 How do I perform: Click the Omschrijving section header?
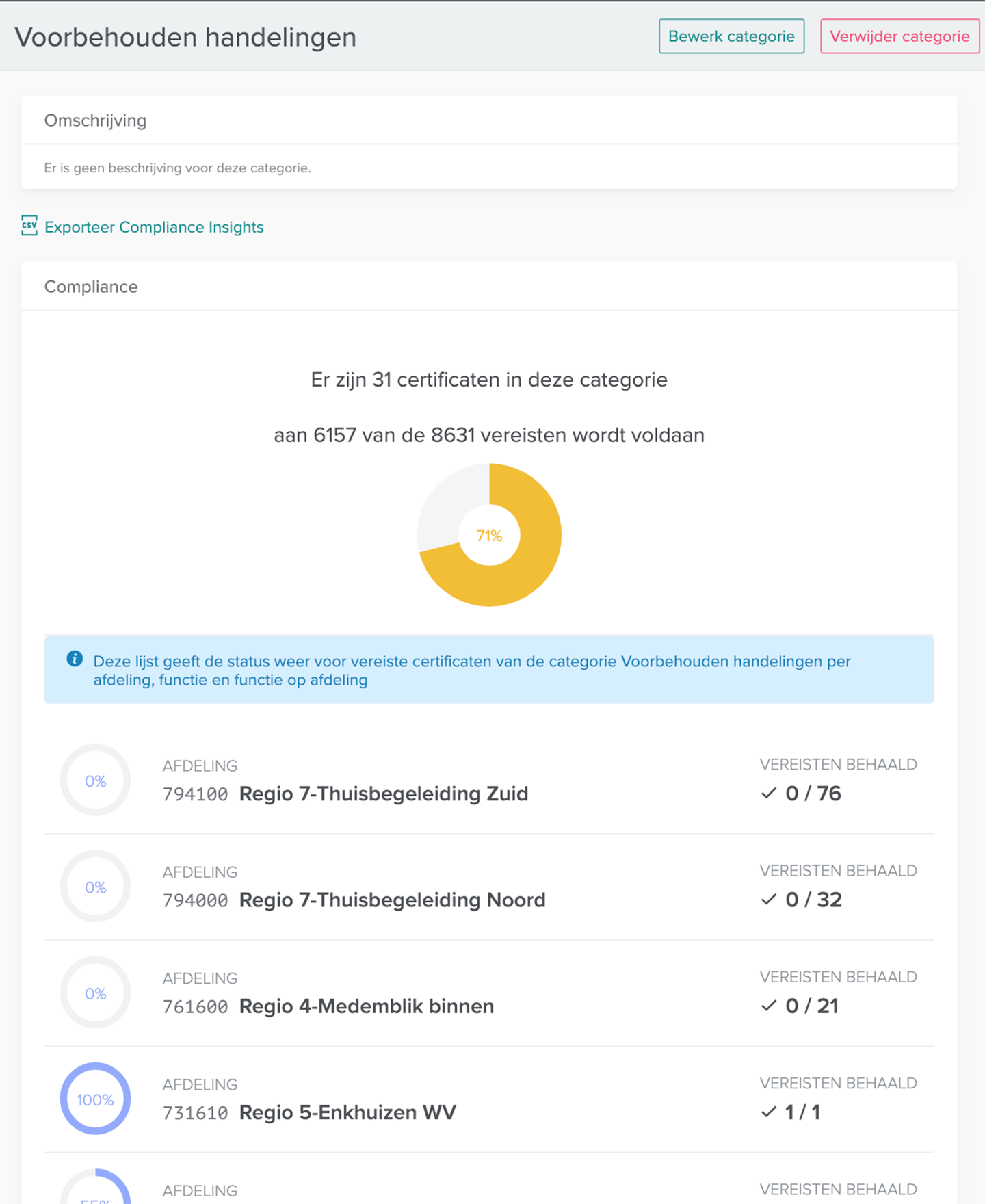[x=96, y=120]
